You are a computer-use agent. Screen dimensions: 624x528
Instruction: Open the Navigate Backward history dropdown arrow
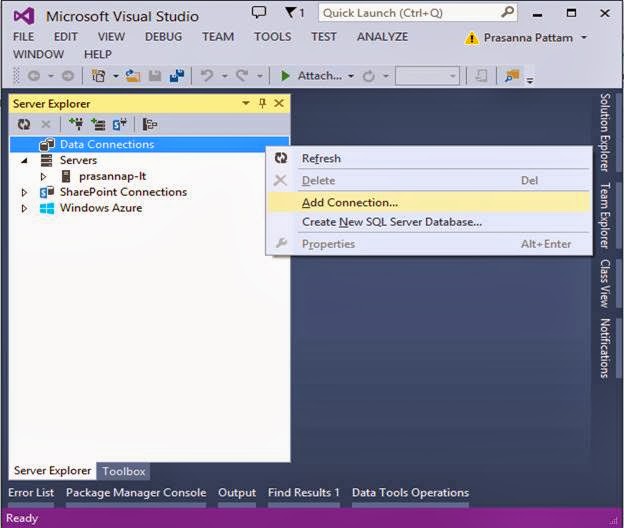point(51,76)
